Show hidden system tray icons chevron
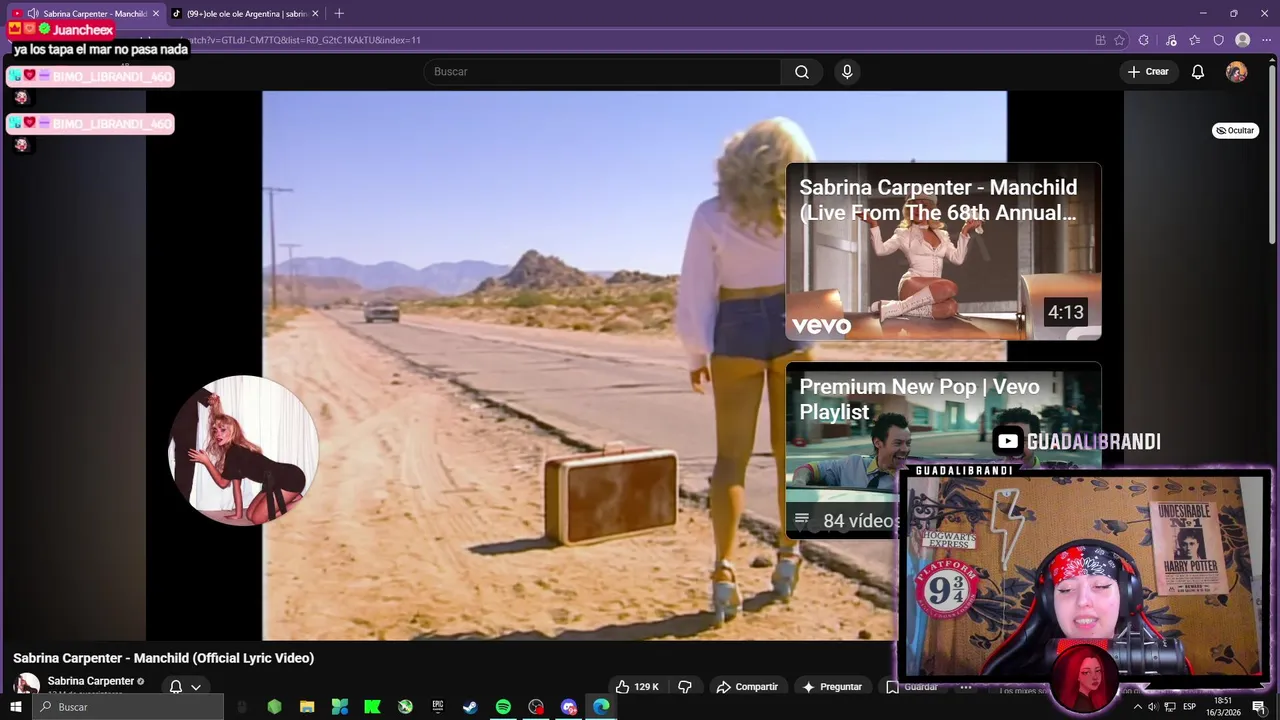This screenshot has height=720, width=1280. tap(1137, 707)
